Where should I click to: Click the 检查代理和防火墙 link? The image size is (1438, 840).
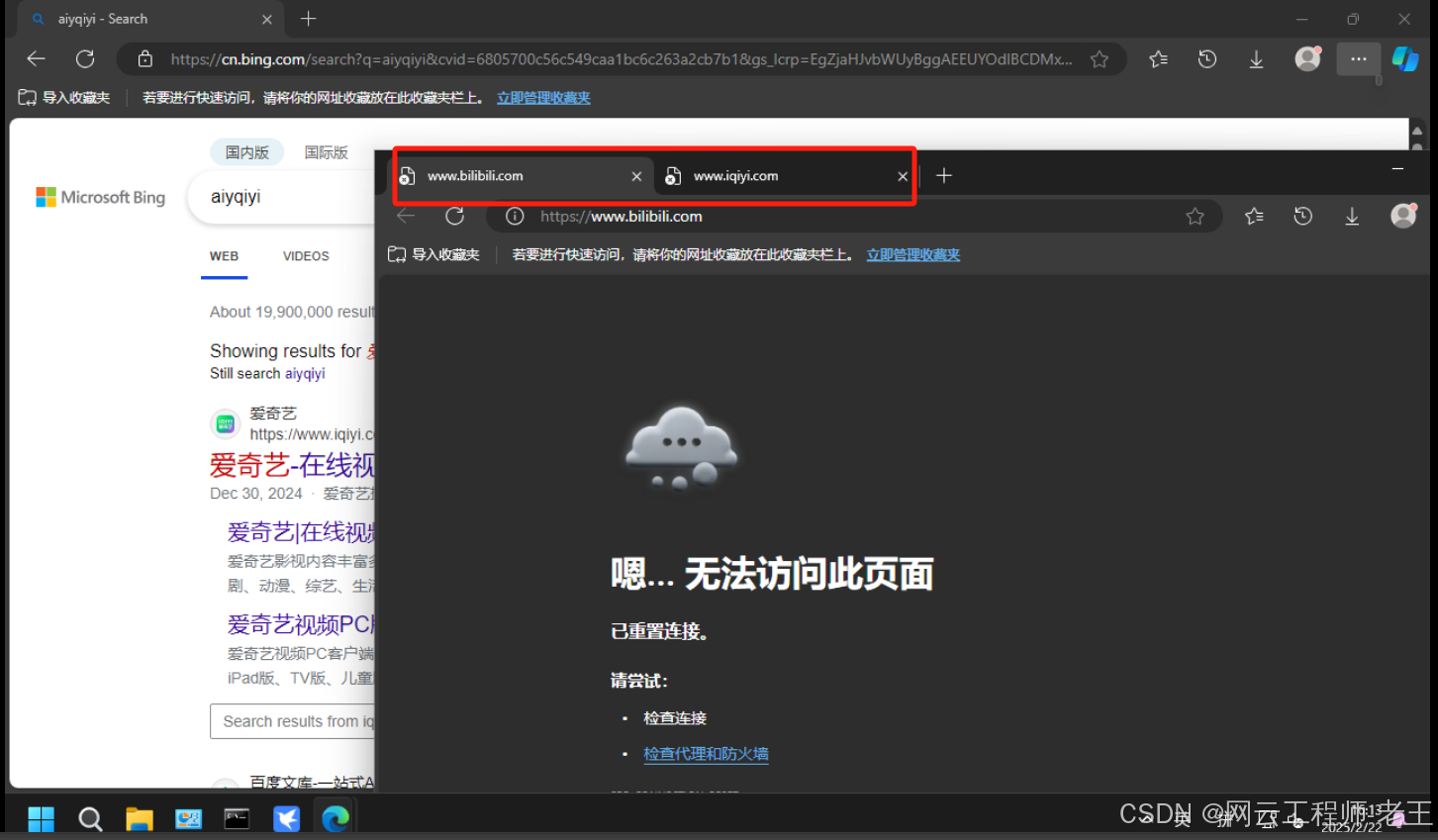click(x=706, y=754)
